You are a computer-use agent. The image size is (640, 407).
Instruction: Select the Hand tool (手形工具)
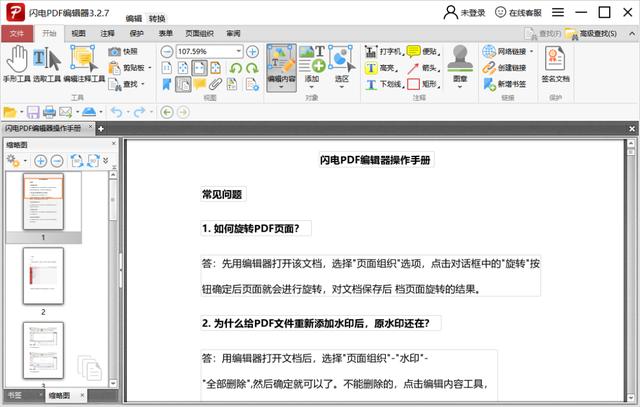[x=16, y=64]
